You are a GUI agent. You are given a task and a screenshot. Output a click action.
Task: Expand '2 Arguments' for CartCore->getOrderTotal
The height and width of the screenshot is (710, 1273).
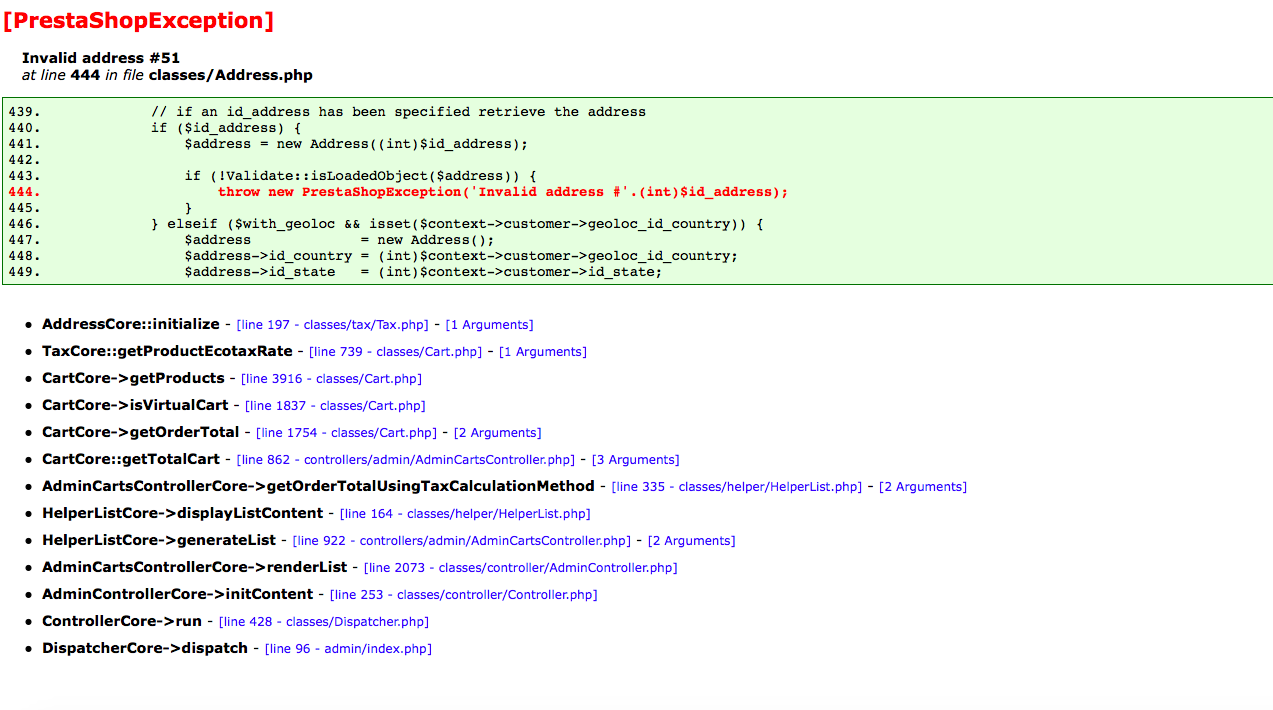coord(498,433)
